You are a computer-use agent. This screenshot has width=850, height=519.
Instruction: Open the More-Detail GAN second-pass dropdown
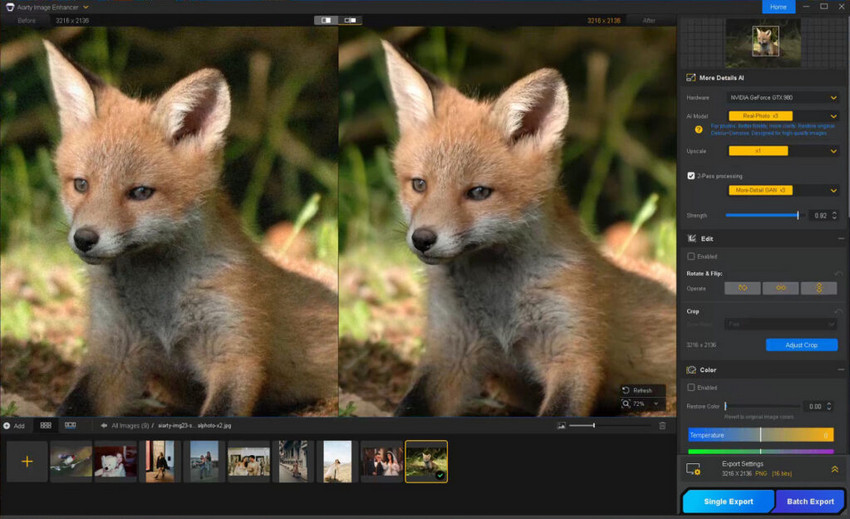tap(783, 190)
